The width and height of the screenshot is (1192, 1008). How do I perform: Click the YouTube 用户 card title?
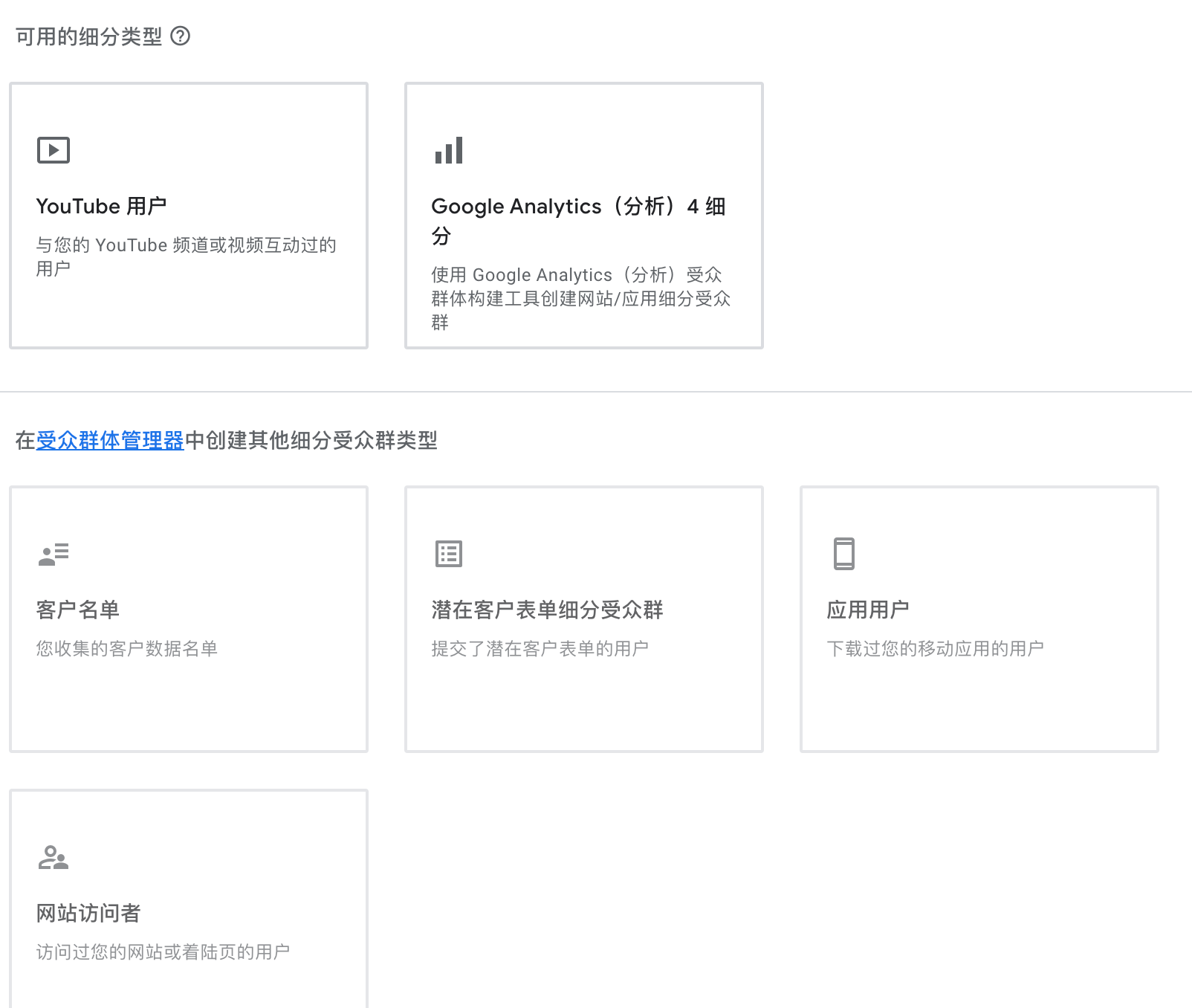(101, 207)
